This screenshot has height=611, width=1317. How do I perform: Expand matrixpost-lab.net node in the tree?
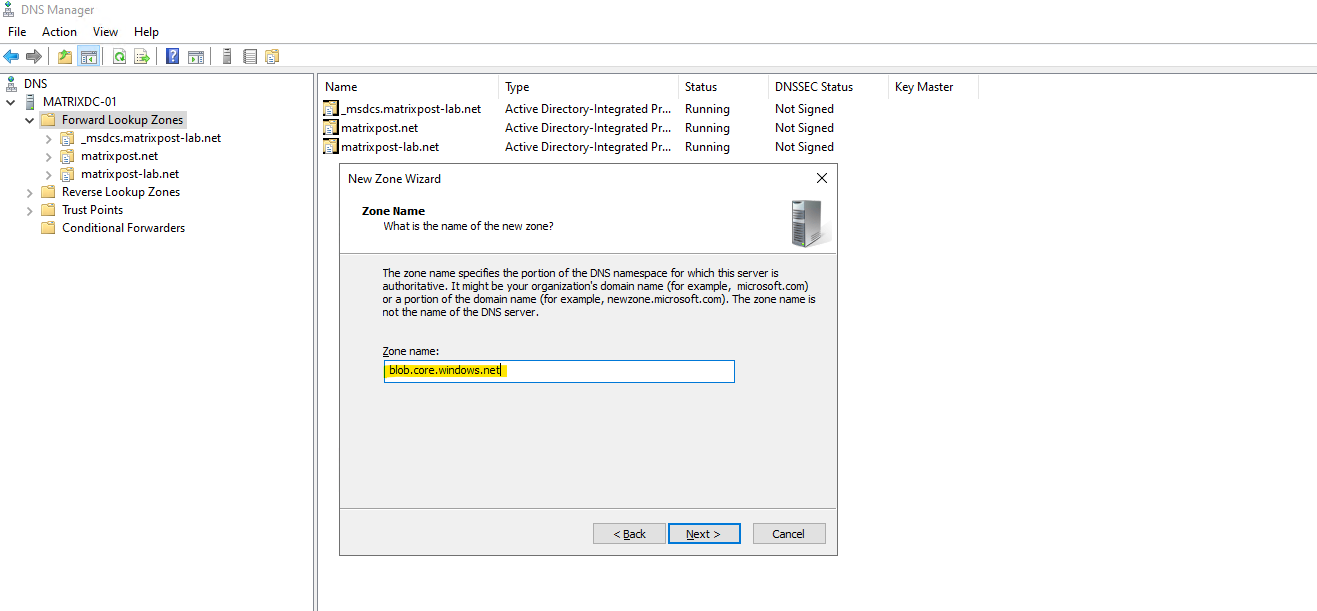tap(49, 174)
